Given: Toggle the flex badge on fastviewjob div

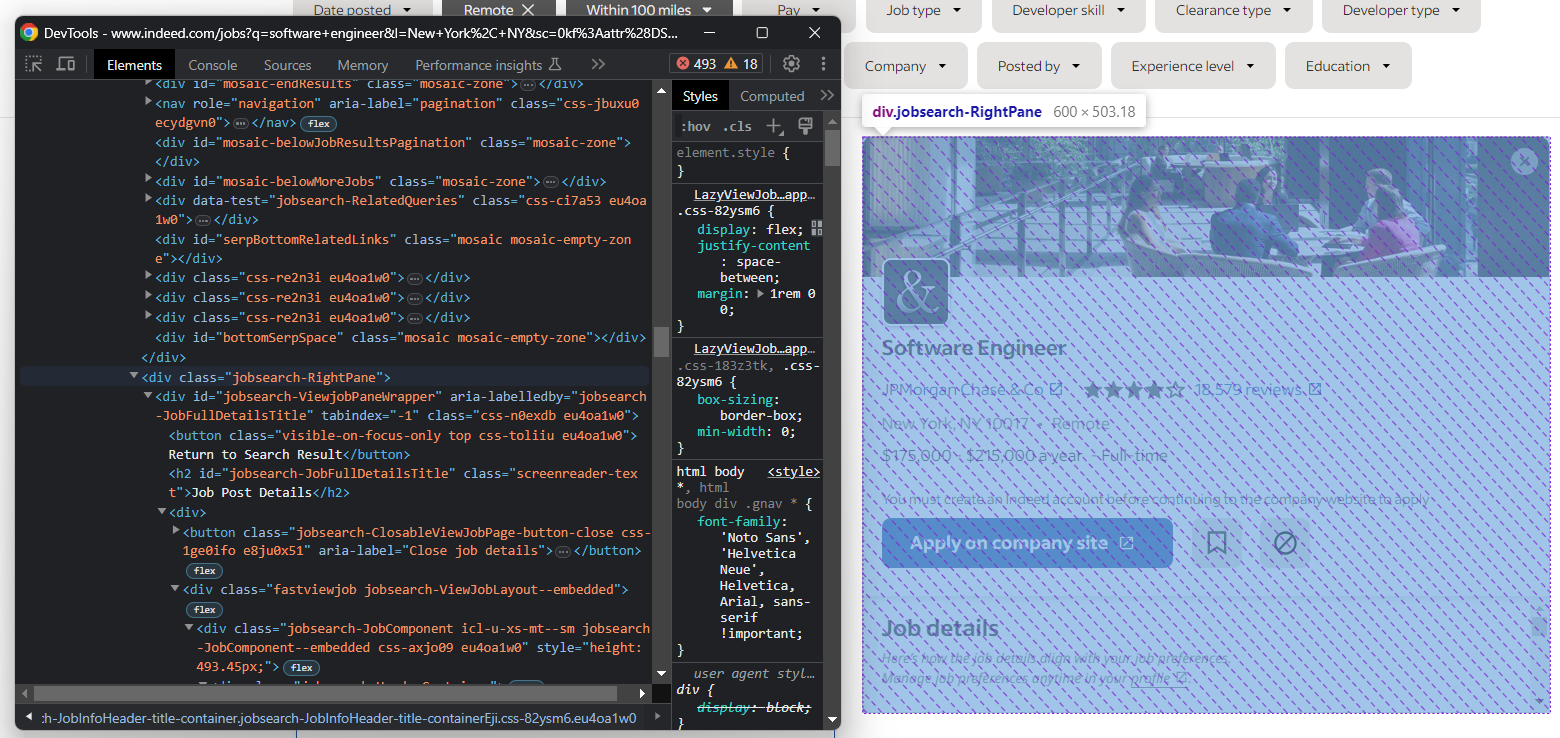Looking at the screenshot, I should (204, 609).
